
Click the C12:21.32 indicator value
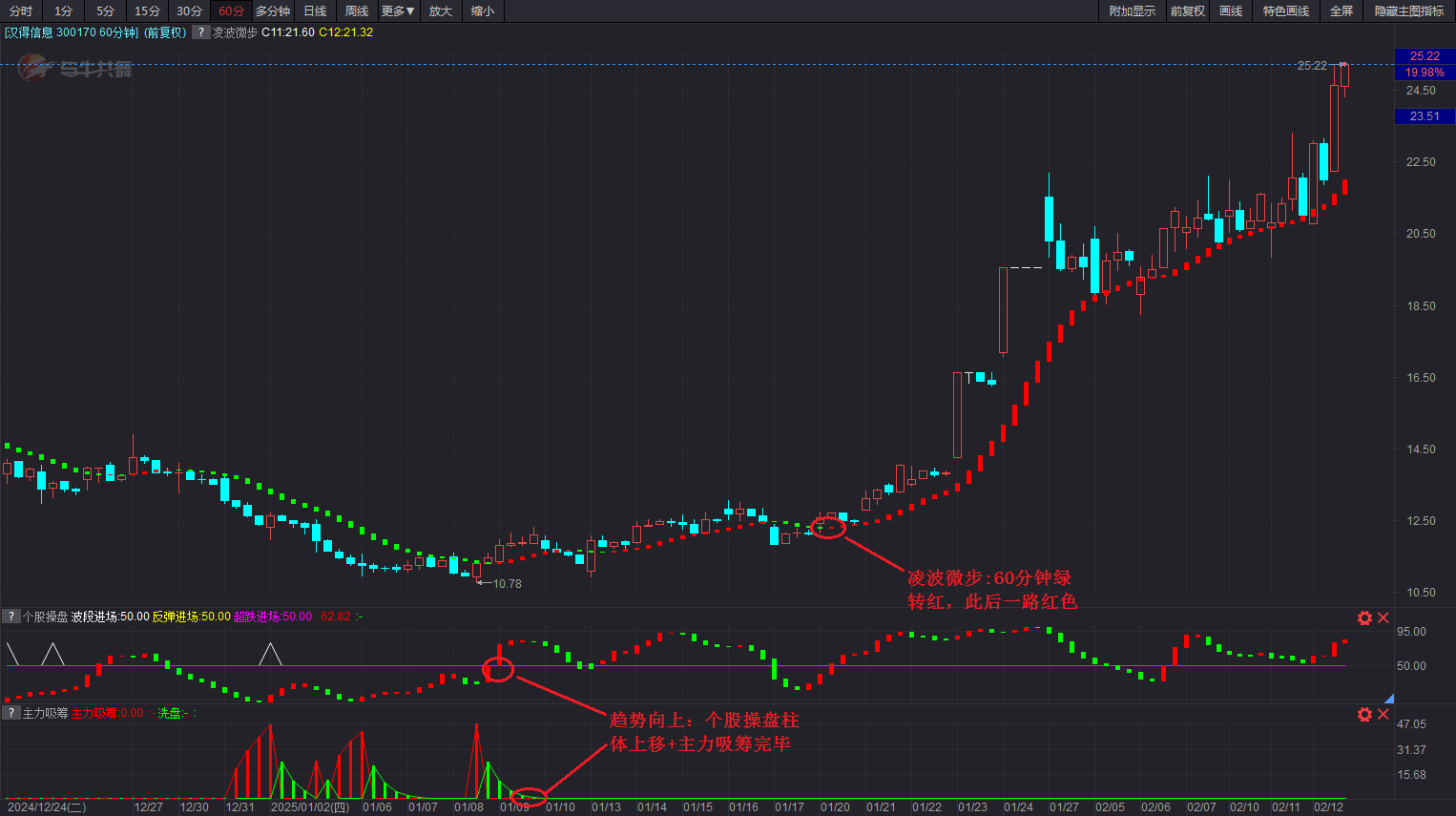tap(346, 32)
